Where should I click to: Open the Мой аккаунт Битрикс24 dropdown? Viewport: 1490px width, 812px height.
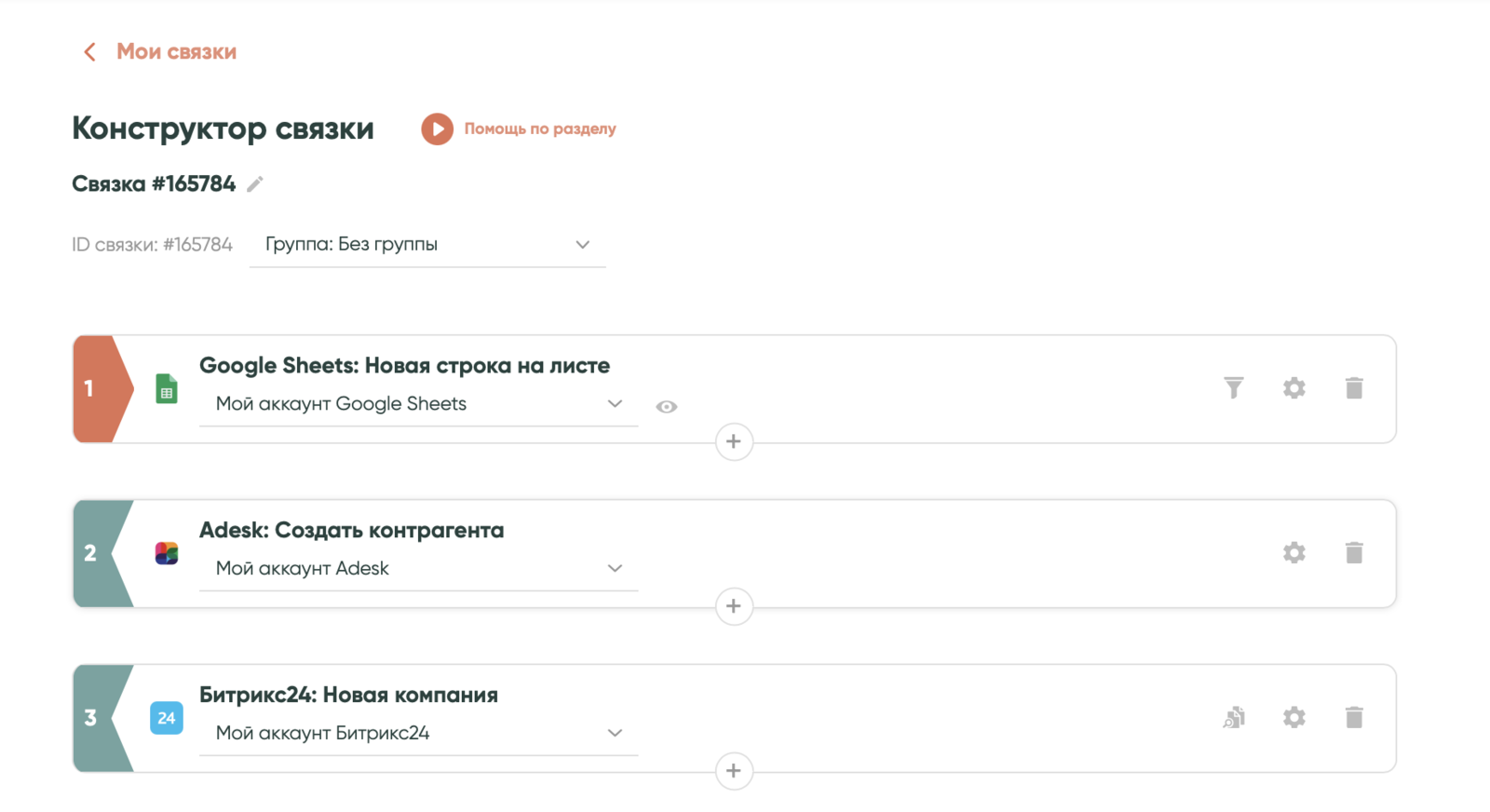point(418,734)
